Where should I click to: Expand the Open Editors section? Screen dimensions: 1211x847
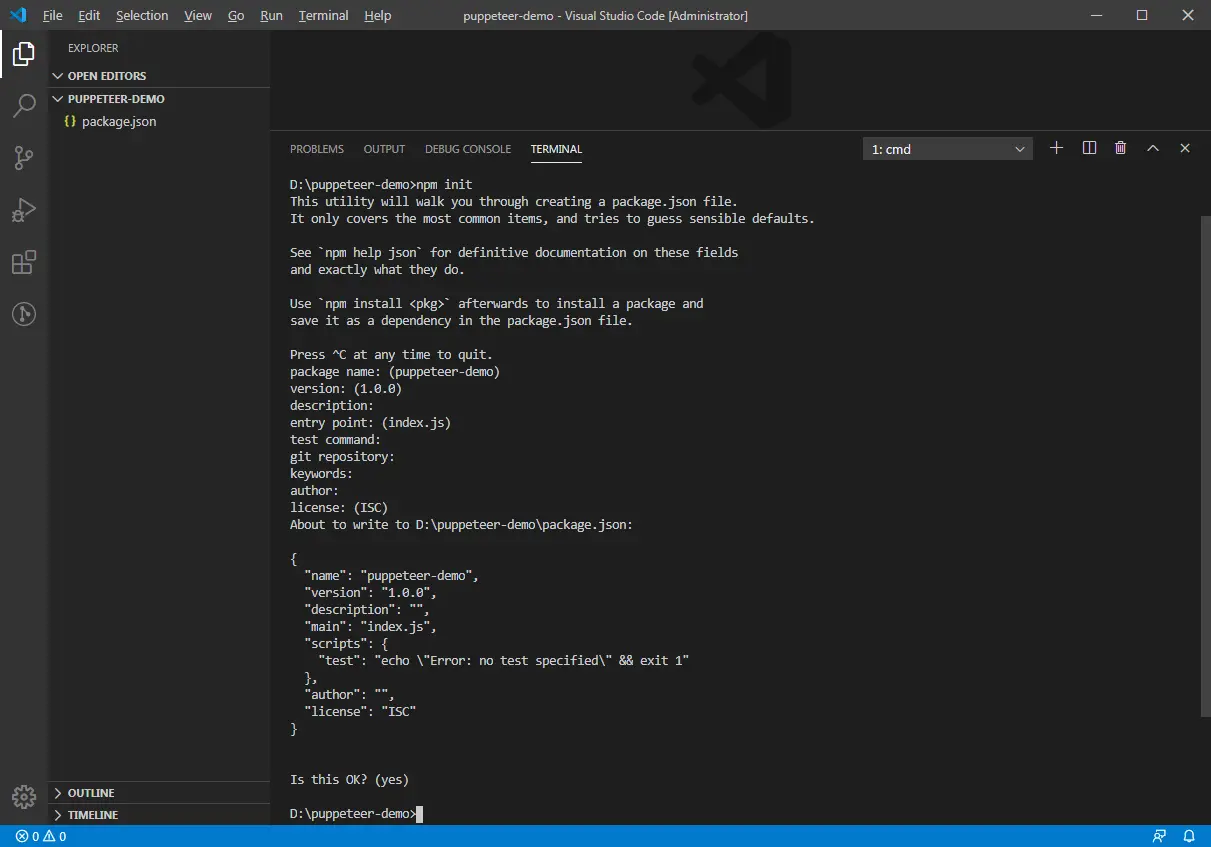point(159,76)
